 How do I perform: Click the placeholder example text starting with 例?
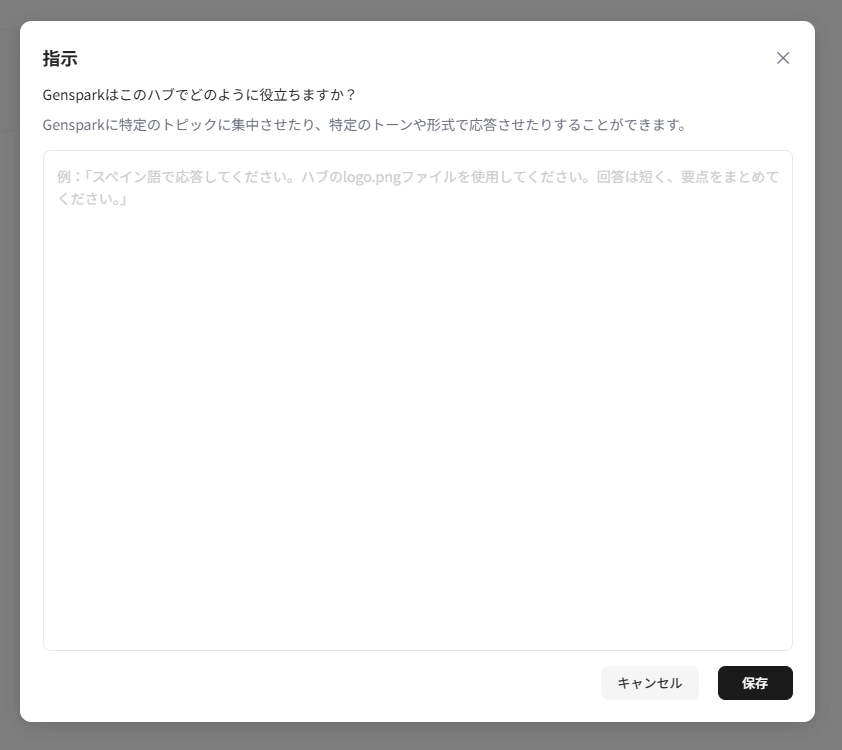(300, 177)
